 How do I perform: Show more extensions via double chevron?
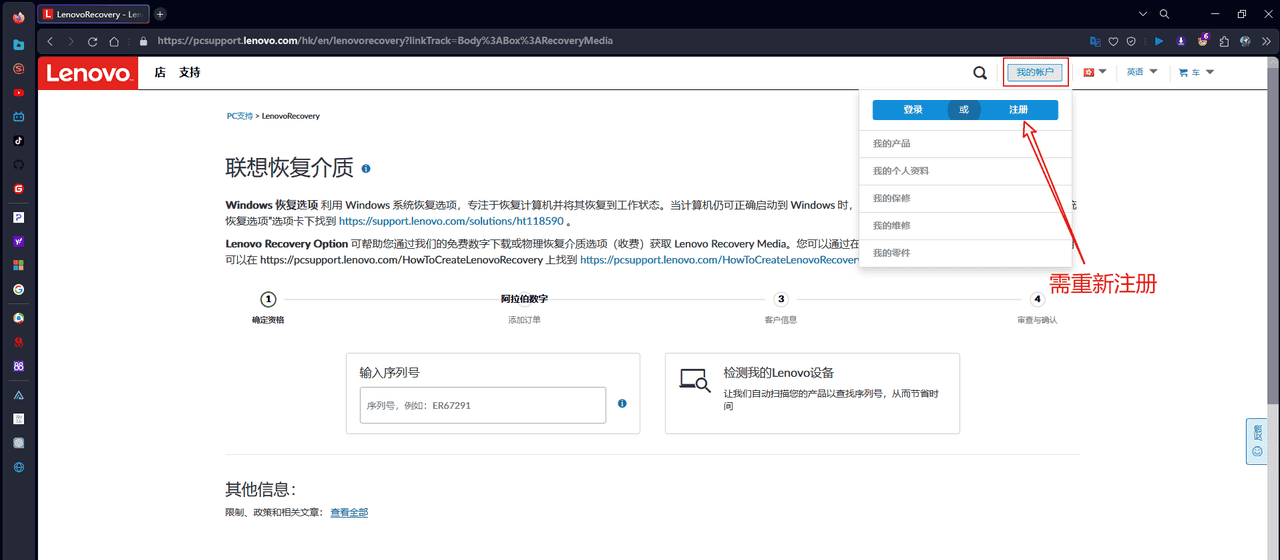point(1264,42)
